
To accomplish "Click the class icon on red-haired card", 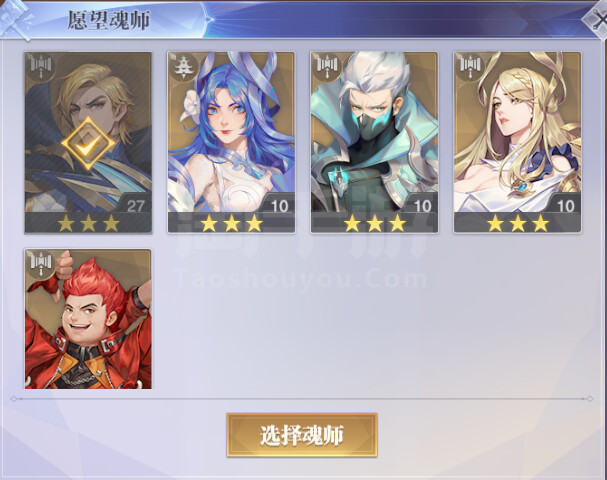I will pos(41,264).
